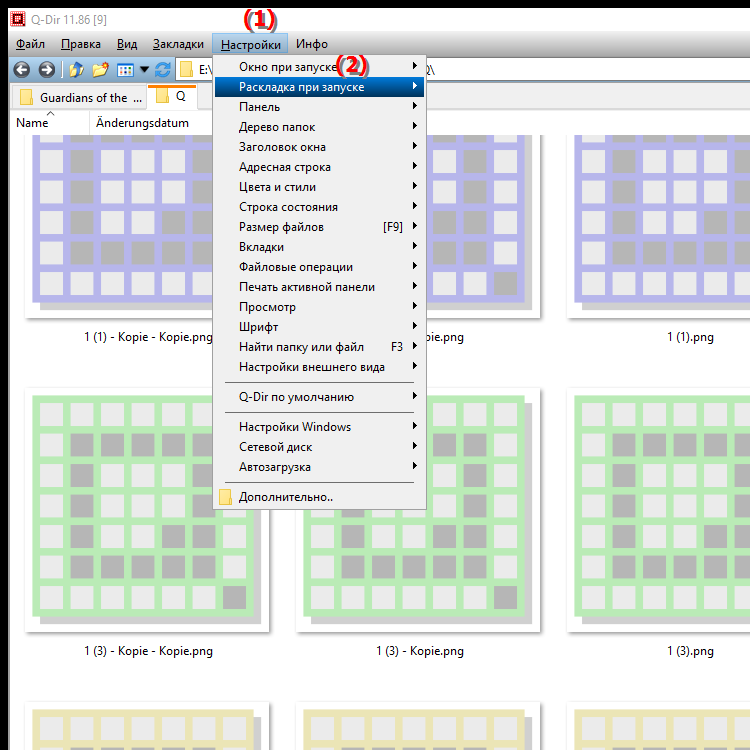
Task: Click the view mode grid icon
Action: pyautogui.click(x=125, y=70)
